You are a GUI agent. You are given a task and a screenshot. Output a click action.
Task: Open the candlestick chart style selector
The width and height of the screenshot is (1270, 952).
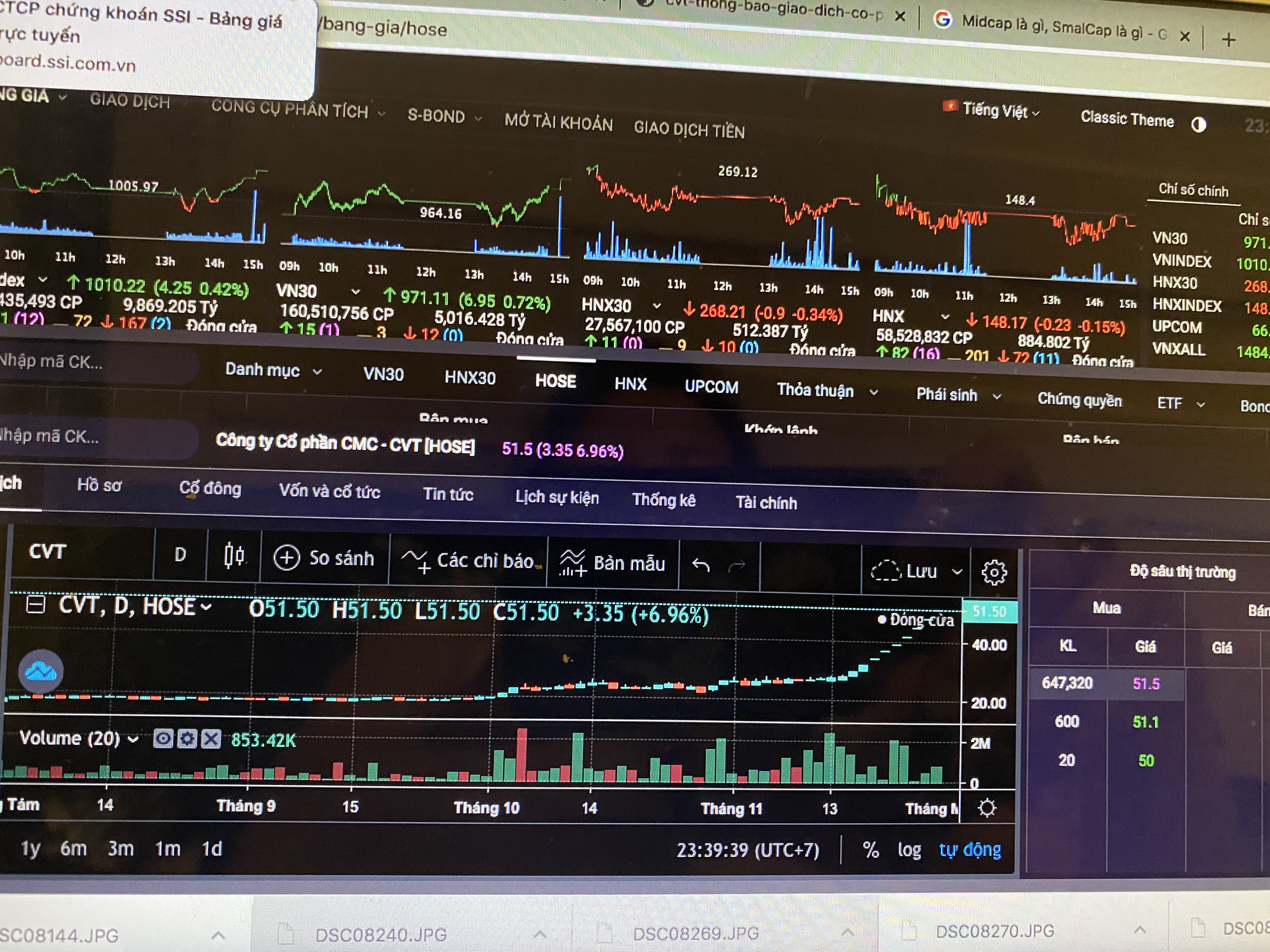(234, 556)
